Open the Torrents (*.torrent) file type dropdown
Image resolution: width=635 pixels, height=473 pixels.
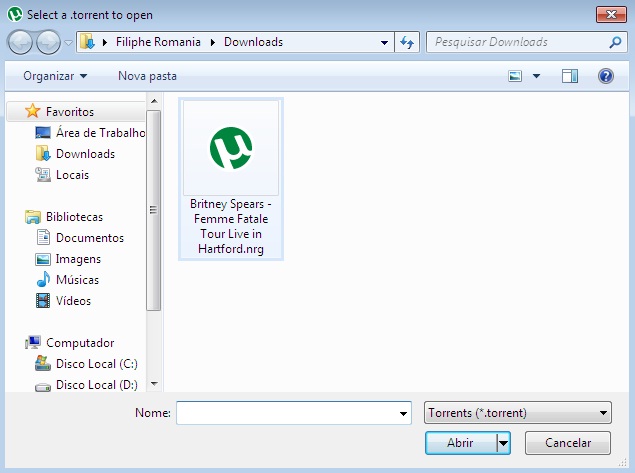pyautogui.click(x=518, y=413)
